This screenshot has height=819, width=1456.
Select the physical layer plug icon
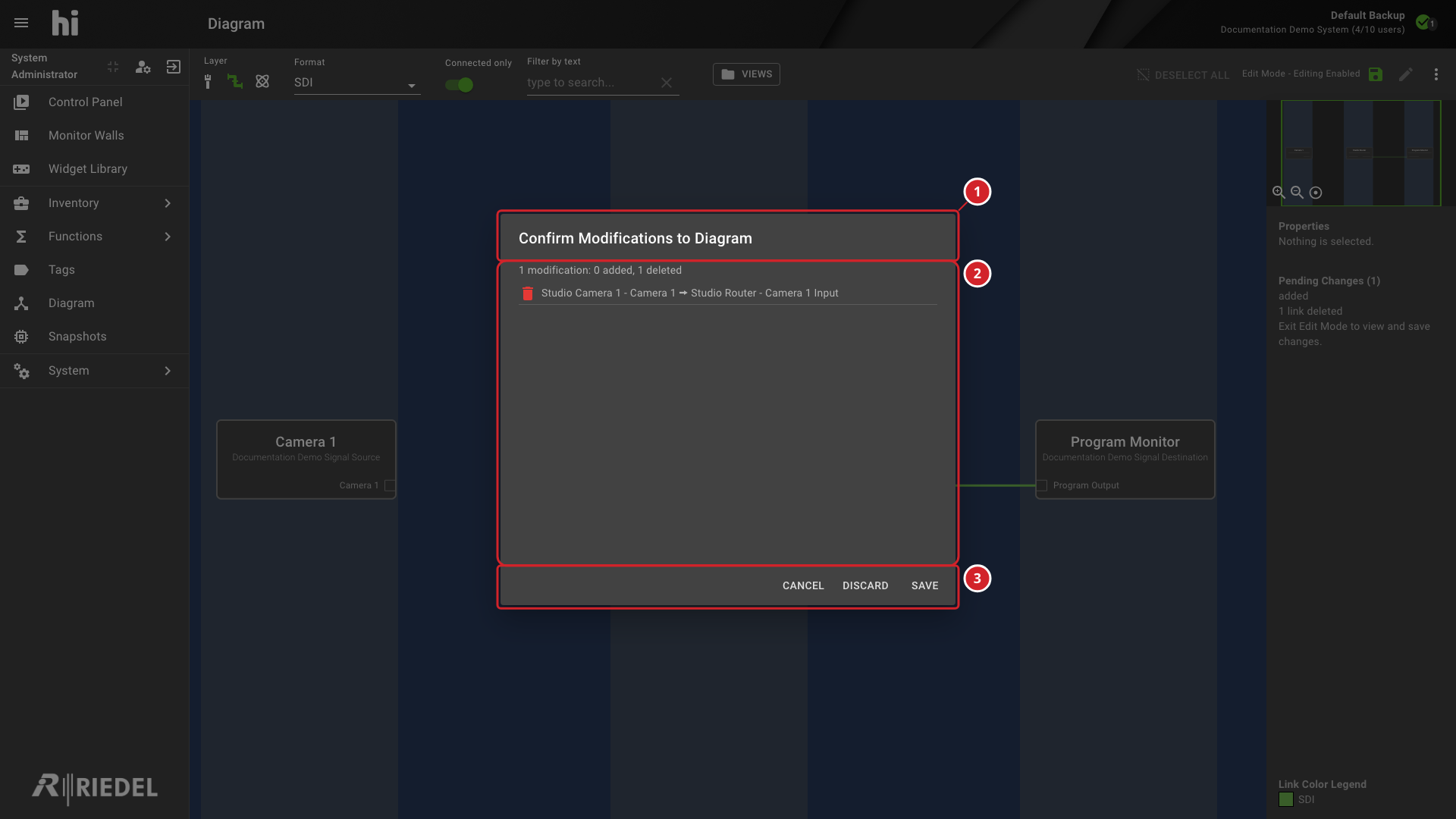[208, 82]
